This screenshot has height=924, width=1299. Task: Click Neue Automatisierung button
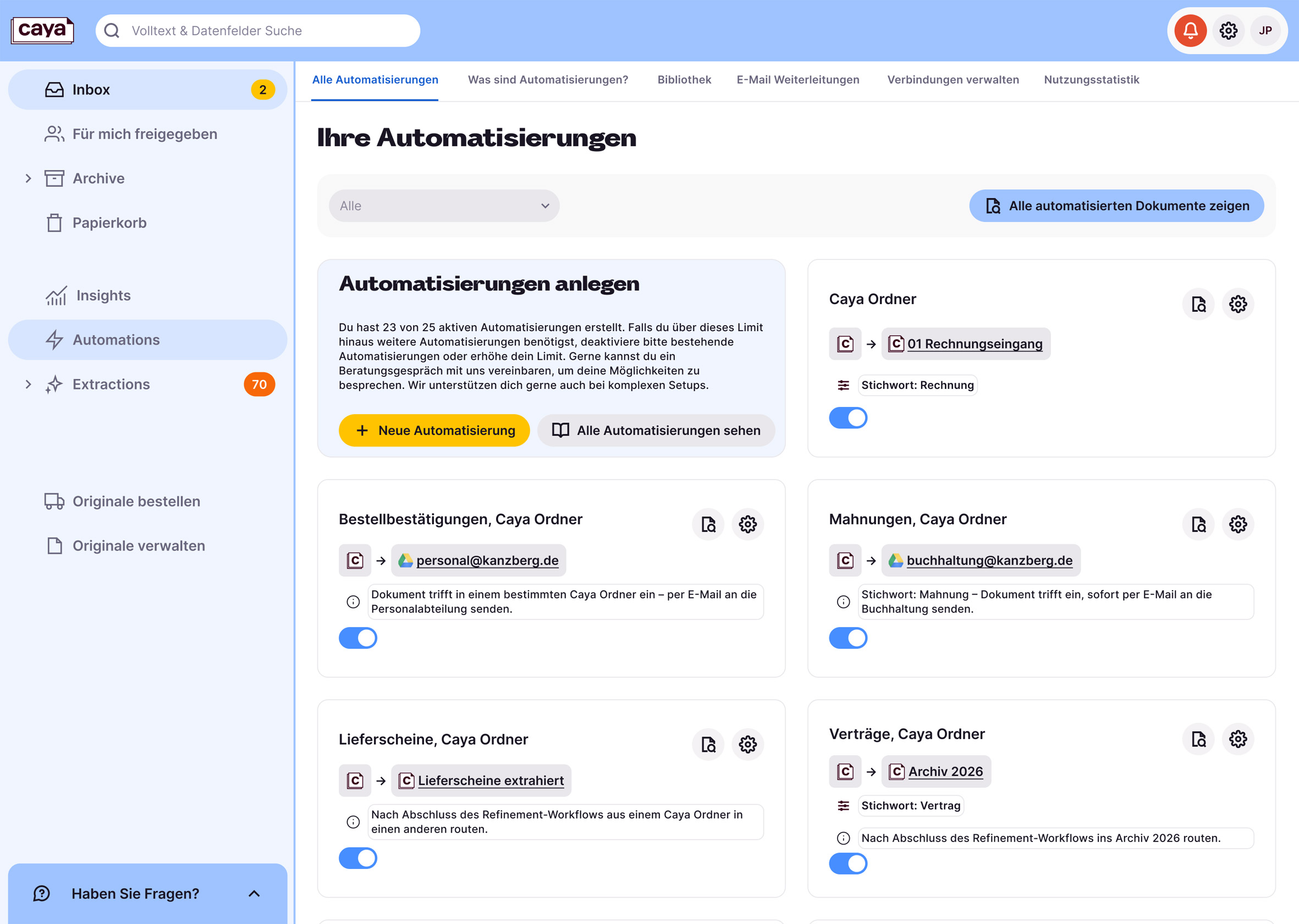(433, 431)
